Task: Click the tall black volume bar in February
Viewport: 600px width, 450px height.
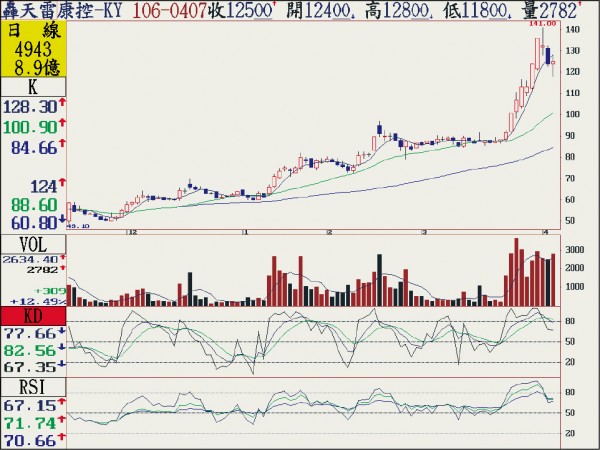Action: point(379,280)
